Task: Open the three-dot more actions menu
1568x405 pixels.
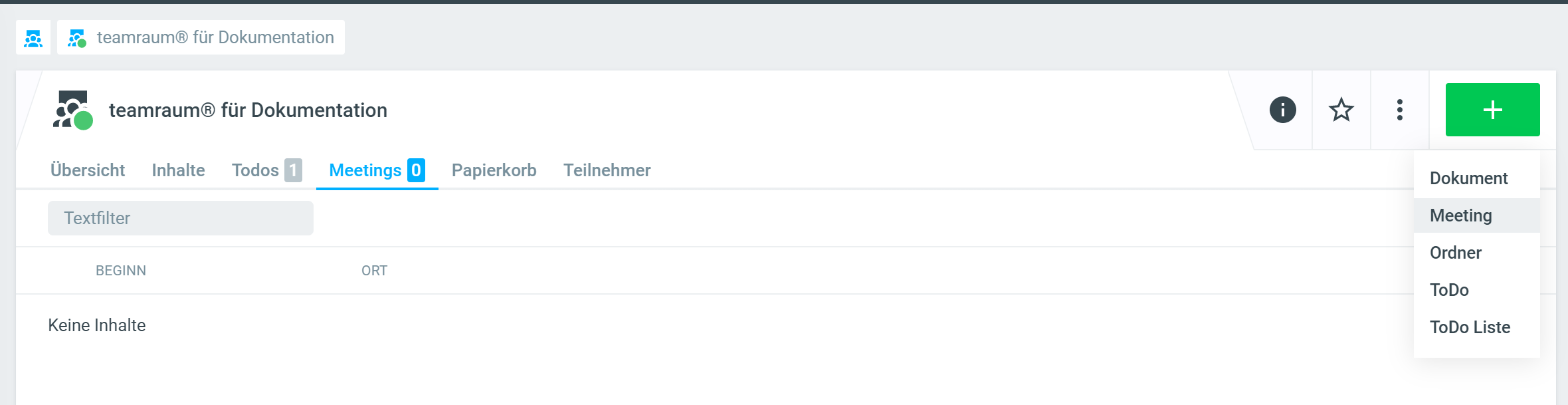Action: (1399, 110)
